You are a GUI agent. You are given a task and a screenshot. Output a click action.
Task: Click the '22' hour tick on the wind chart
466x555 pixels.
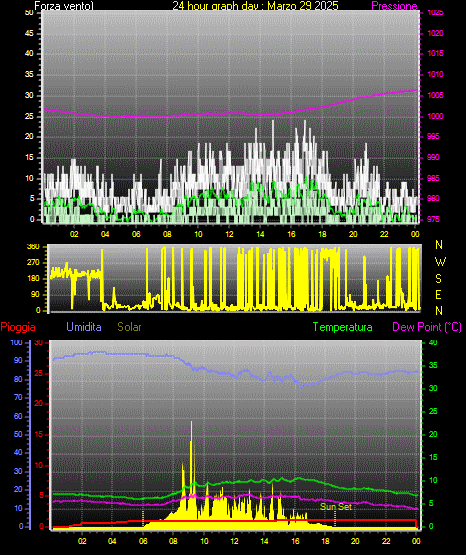click(384, 234)
